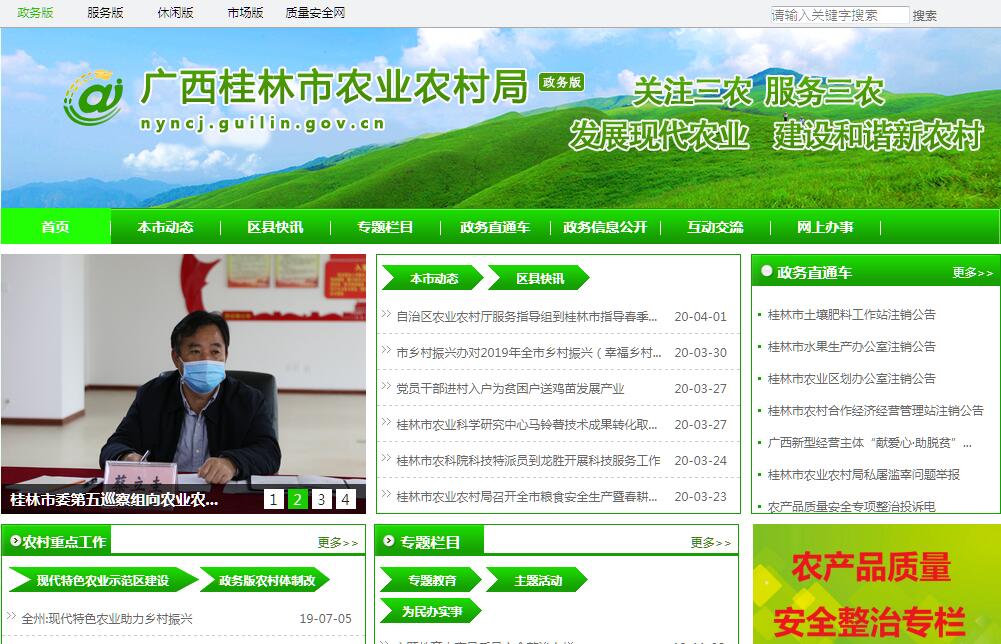Select the 主题活动 tab
The height and width of the screenshot is (644, 1001).
click(x=538, y=580)
